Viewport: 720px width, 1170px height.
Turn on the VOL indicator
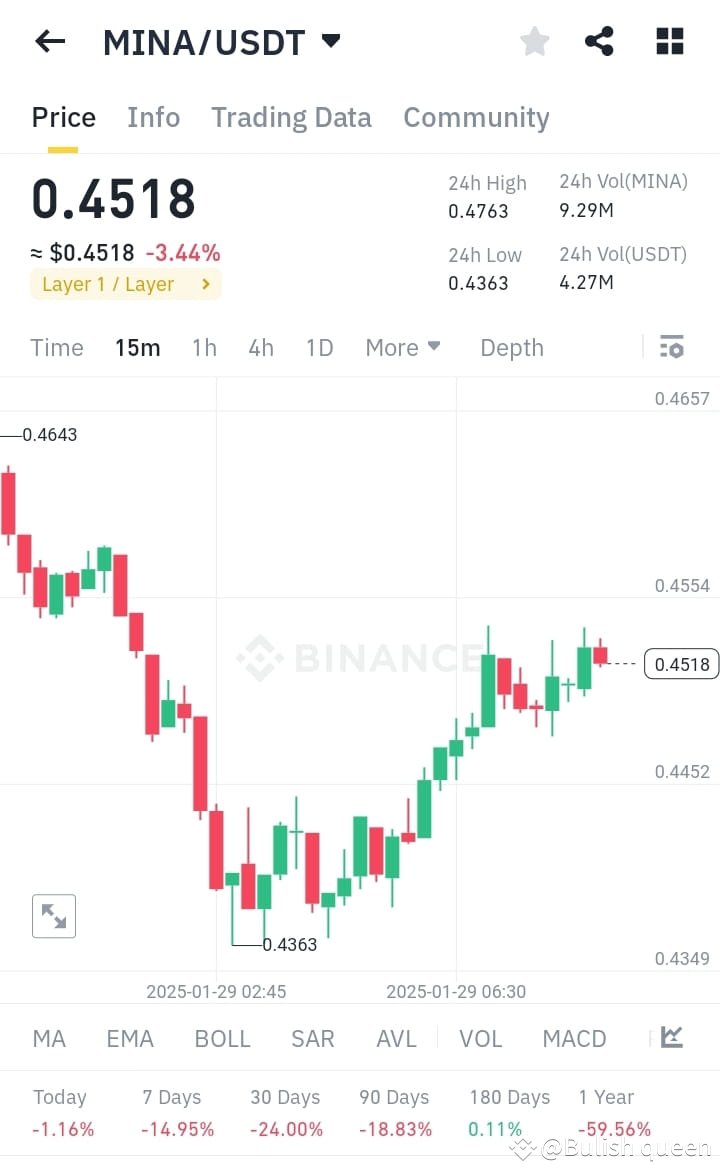click(x=481, y=1038)
